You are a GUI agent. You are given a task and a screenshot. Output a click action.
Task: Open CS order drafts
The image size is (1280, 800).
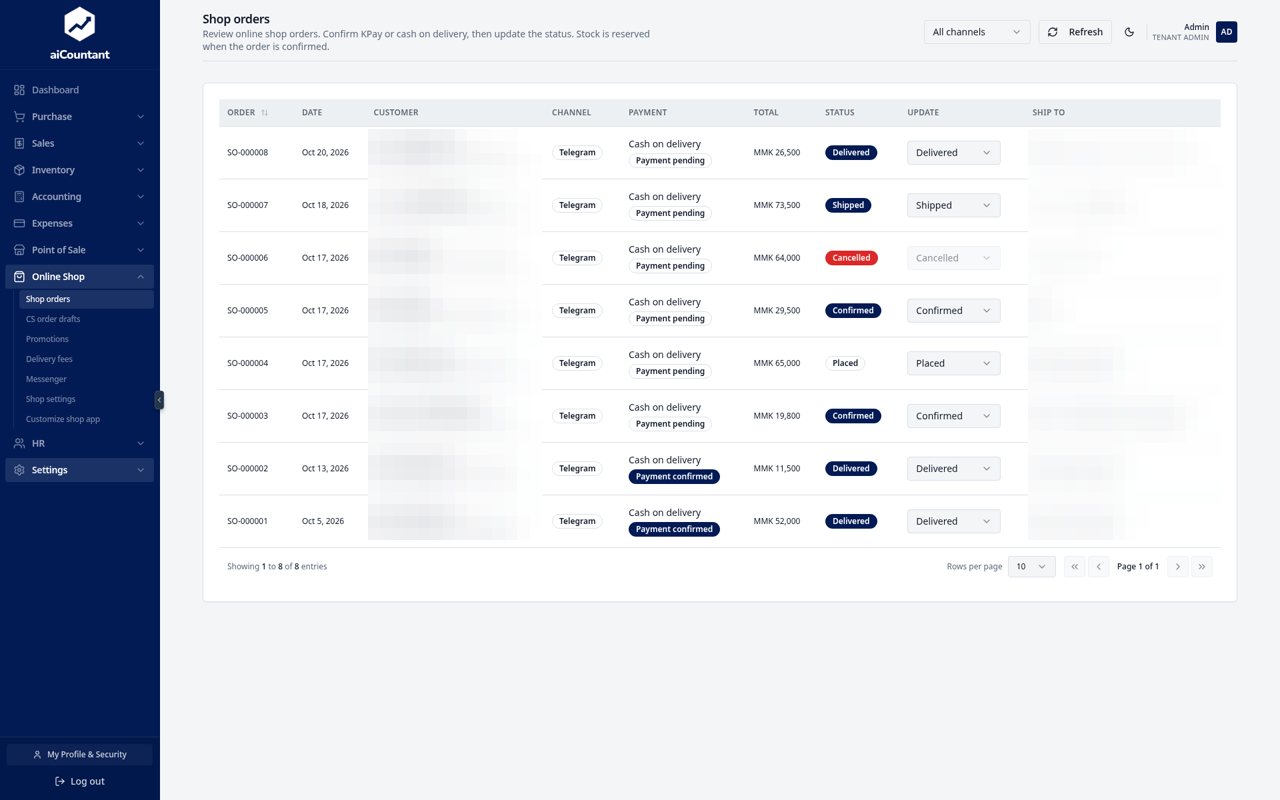tap(86, 319)
